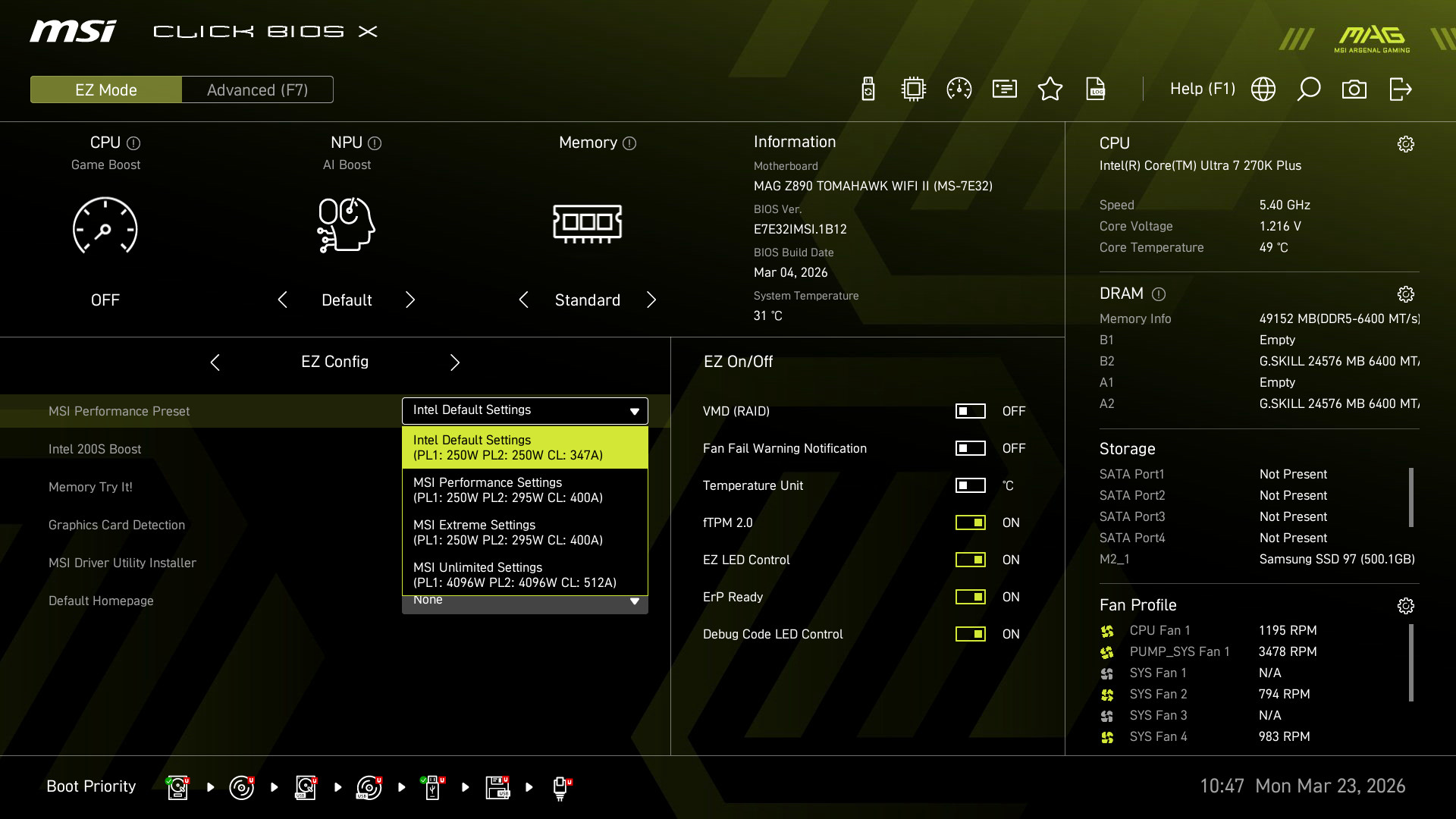1456x819 pixels.
Task: Open the CPU chip toolbar icon
Action: (x=913, y=89)
